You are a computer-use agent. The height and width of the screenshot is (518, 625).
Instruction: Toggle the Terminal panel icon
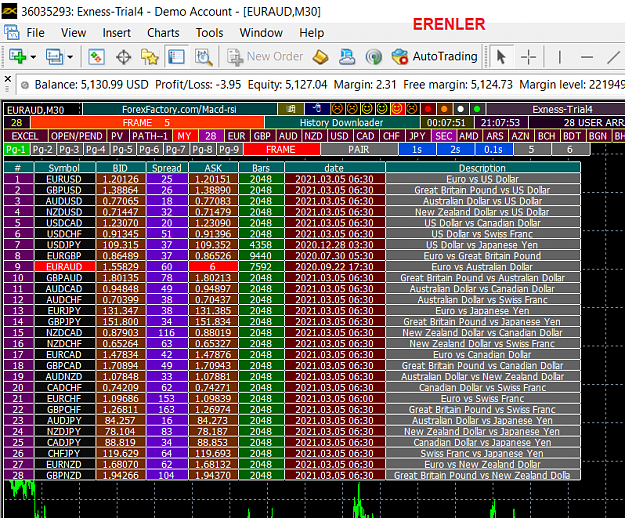pyautogui.click(x=176, y=57)
